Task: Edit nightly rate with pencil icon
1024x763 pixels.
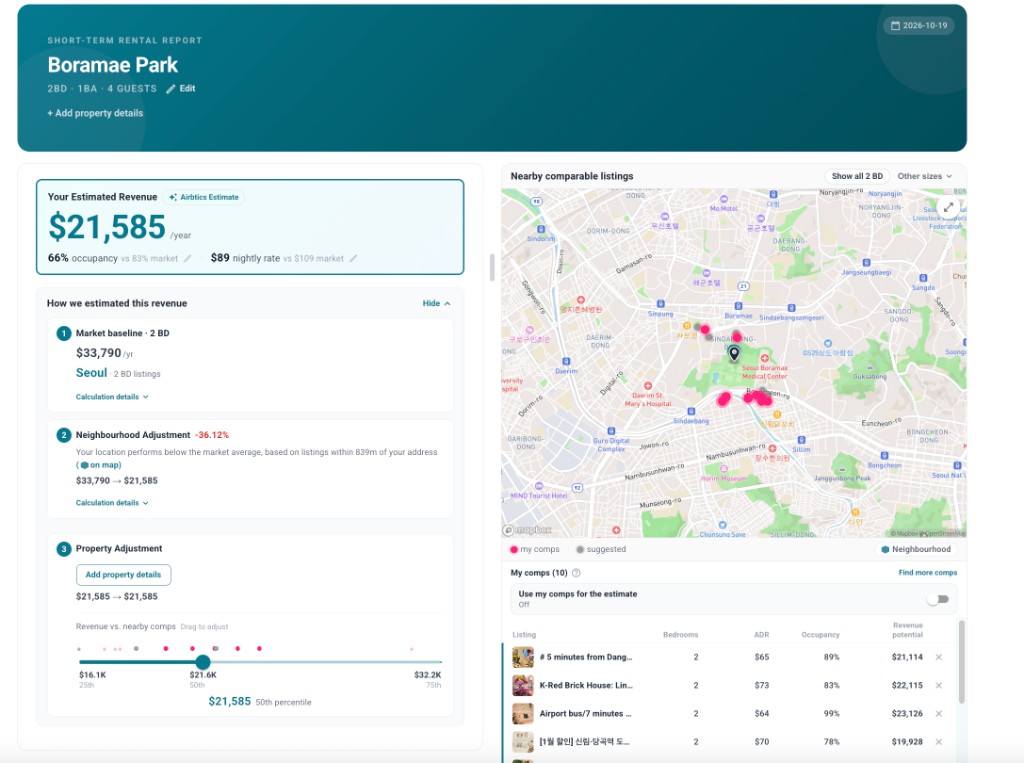Action: 353,259
